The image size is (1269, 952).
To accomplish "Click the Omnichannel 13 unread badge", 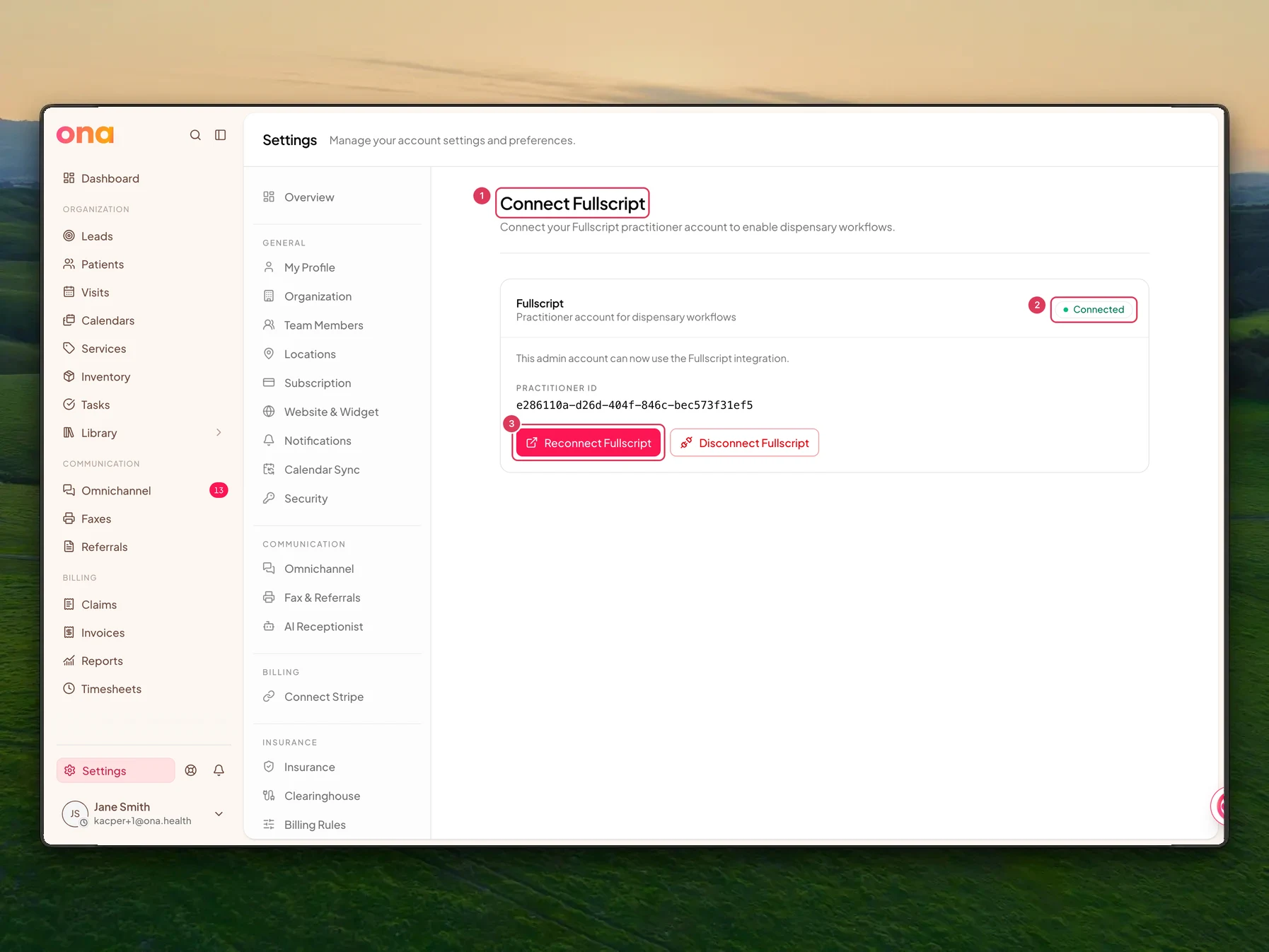I will (x=219, y=490).
